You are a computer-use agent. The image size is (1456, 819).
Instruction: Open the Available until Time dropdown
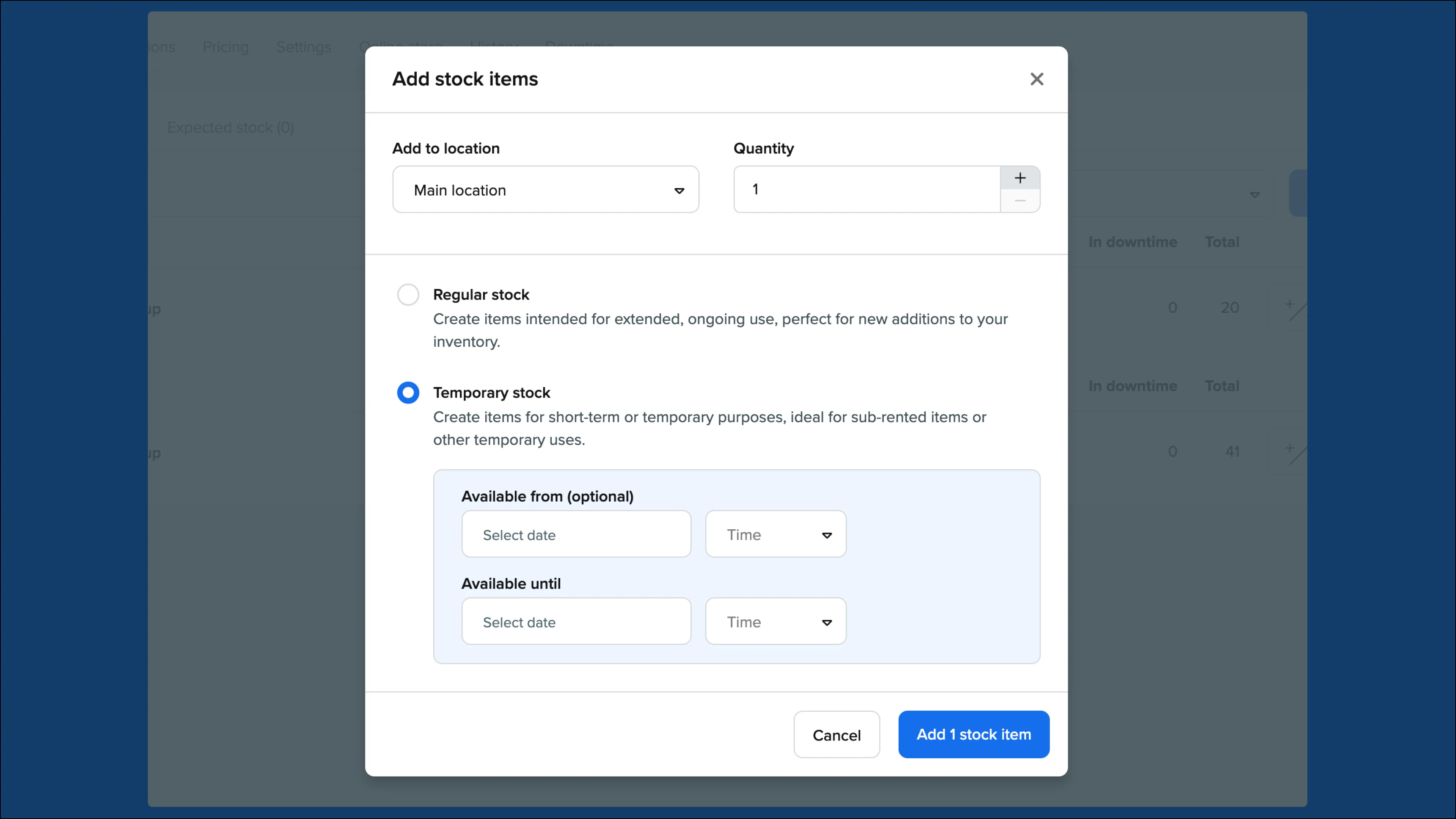pos(775,622)
